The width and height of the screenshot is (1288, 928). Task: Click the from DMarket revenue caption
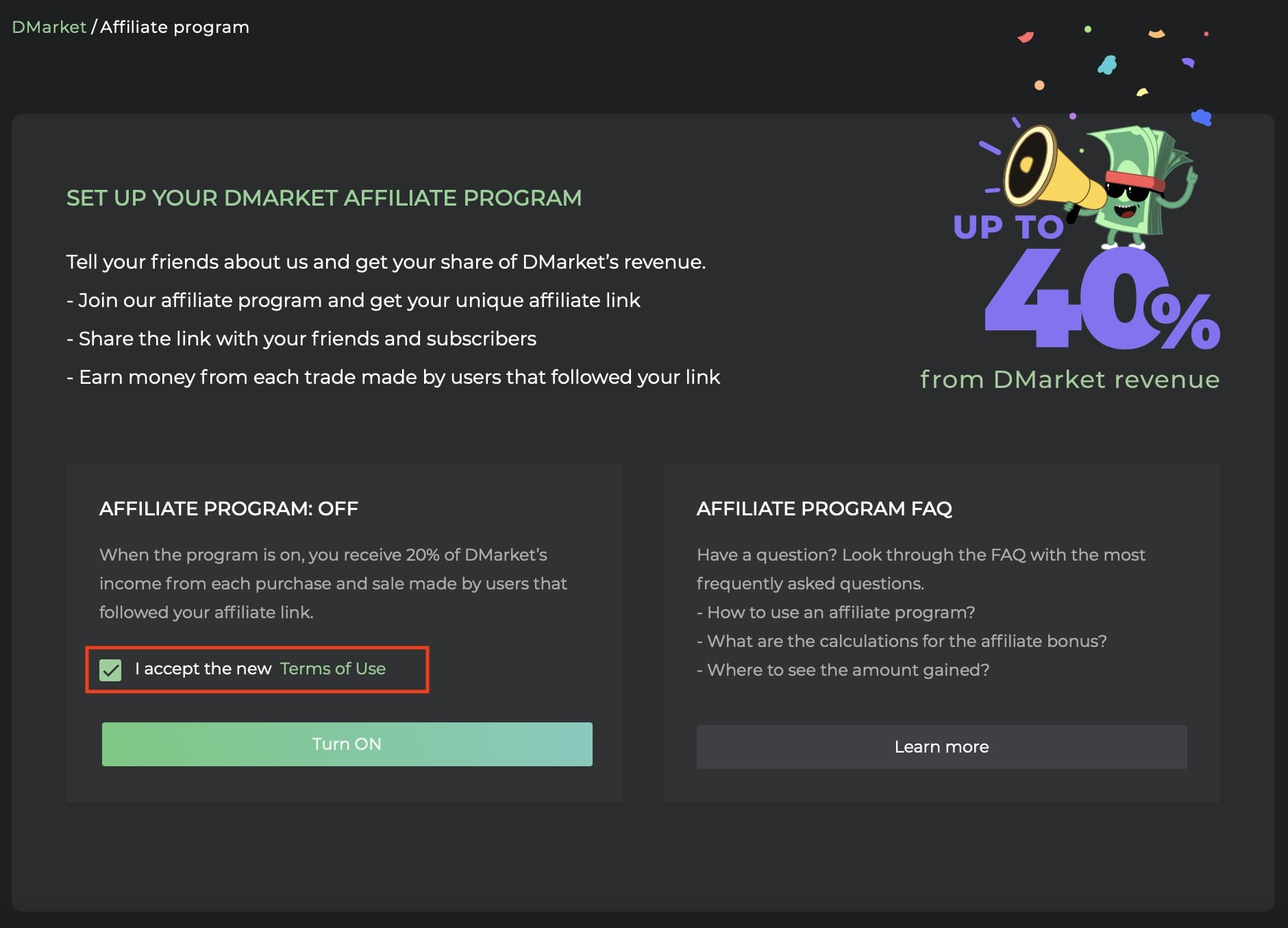(1069, 379)
